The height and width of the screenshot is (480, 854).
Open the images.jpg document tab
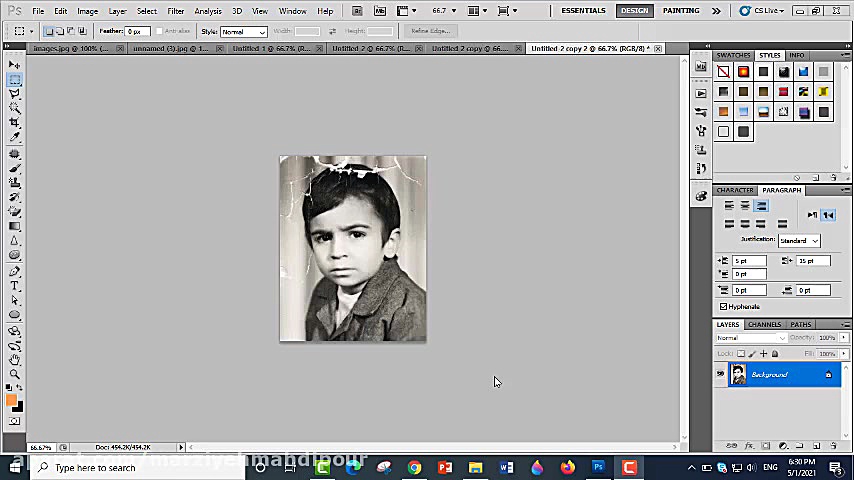click(x=76, y=48)
